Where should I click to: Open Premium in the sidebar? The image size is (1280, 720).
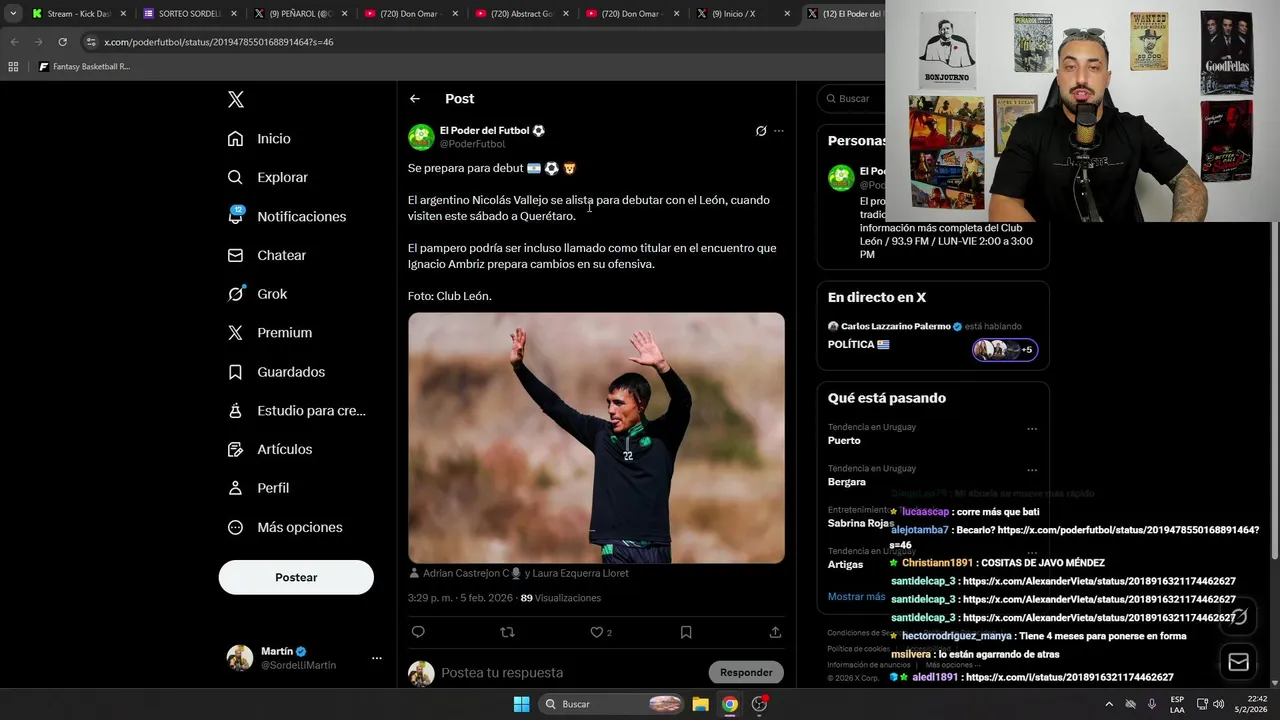pyautogui.click(x=269, y=333)
